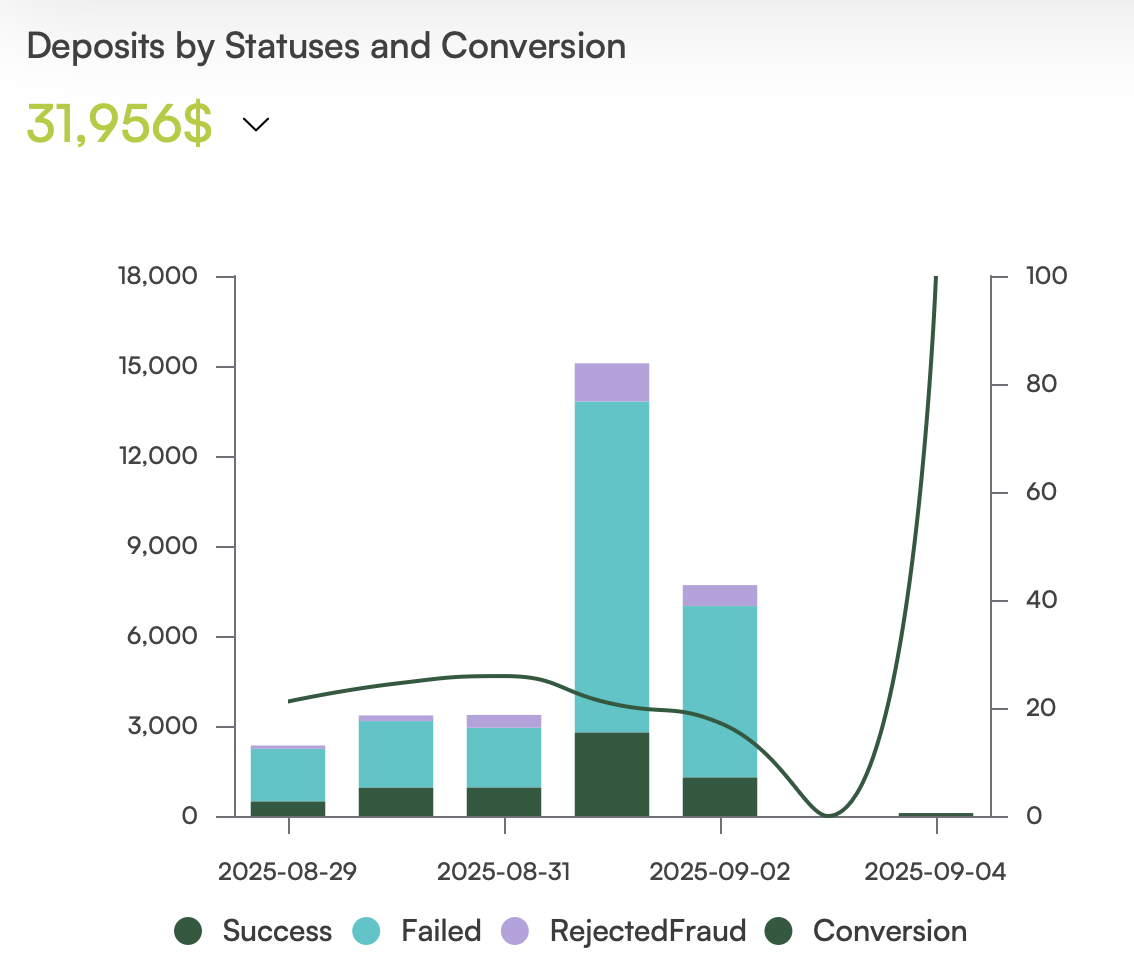
Task: Click the Deposits by Statuses and Conversion title
Action: point(326,46)
